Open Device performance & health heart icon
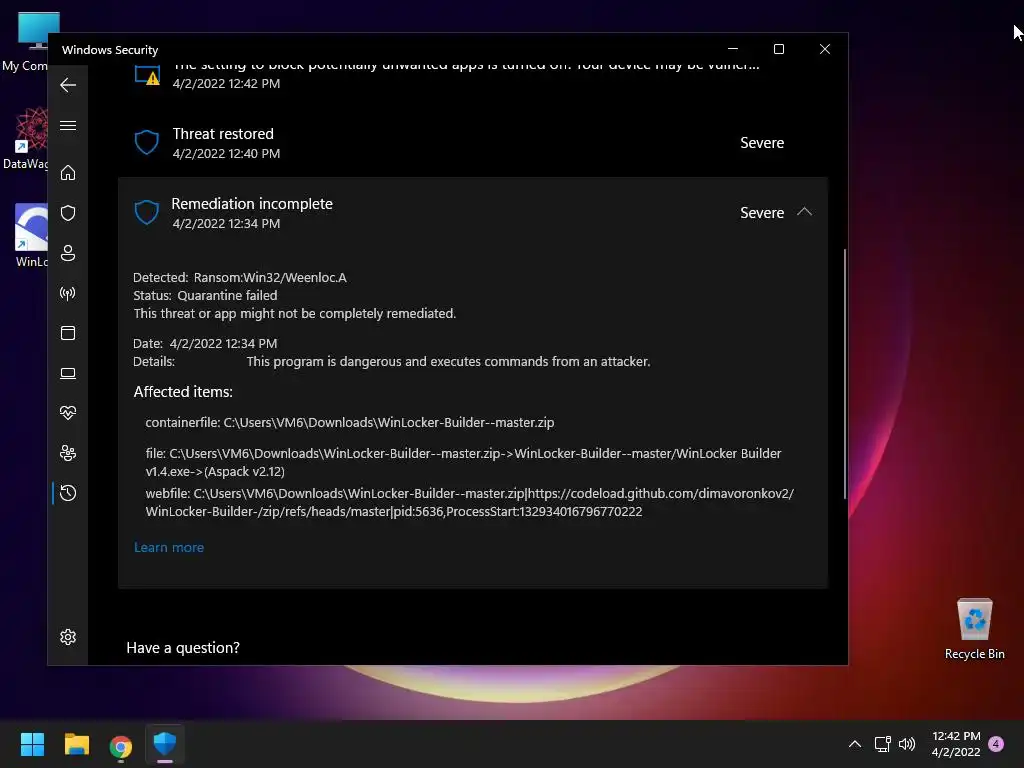1024x768 pixels. pyautogui.click(x=68, y=413)
